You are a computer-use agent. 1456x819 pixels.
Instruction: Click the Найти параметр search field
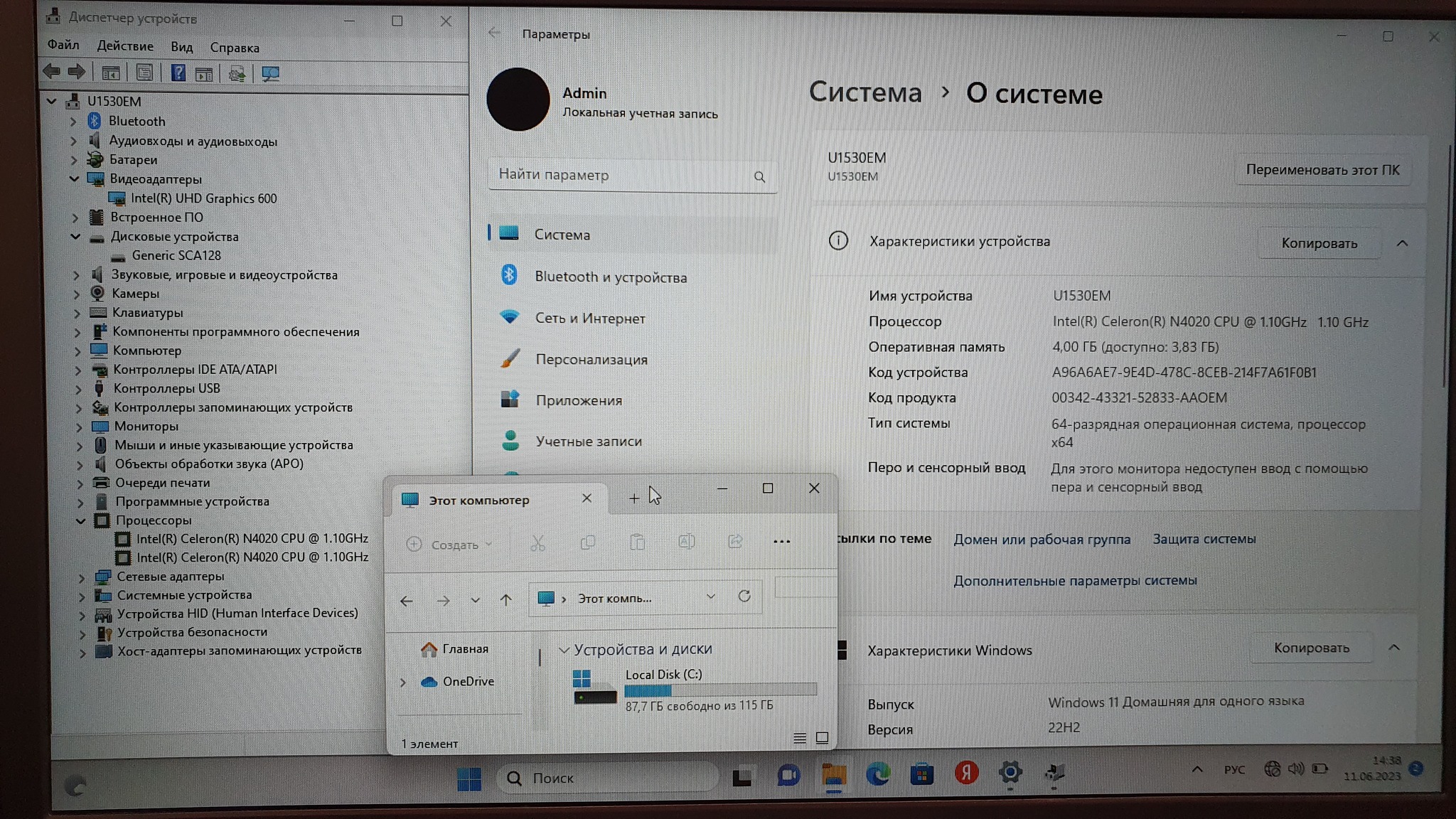(x=623, y=175)
